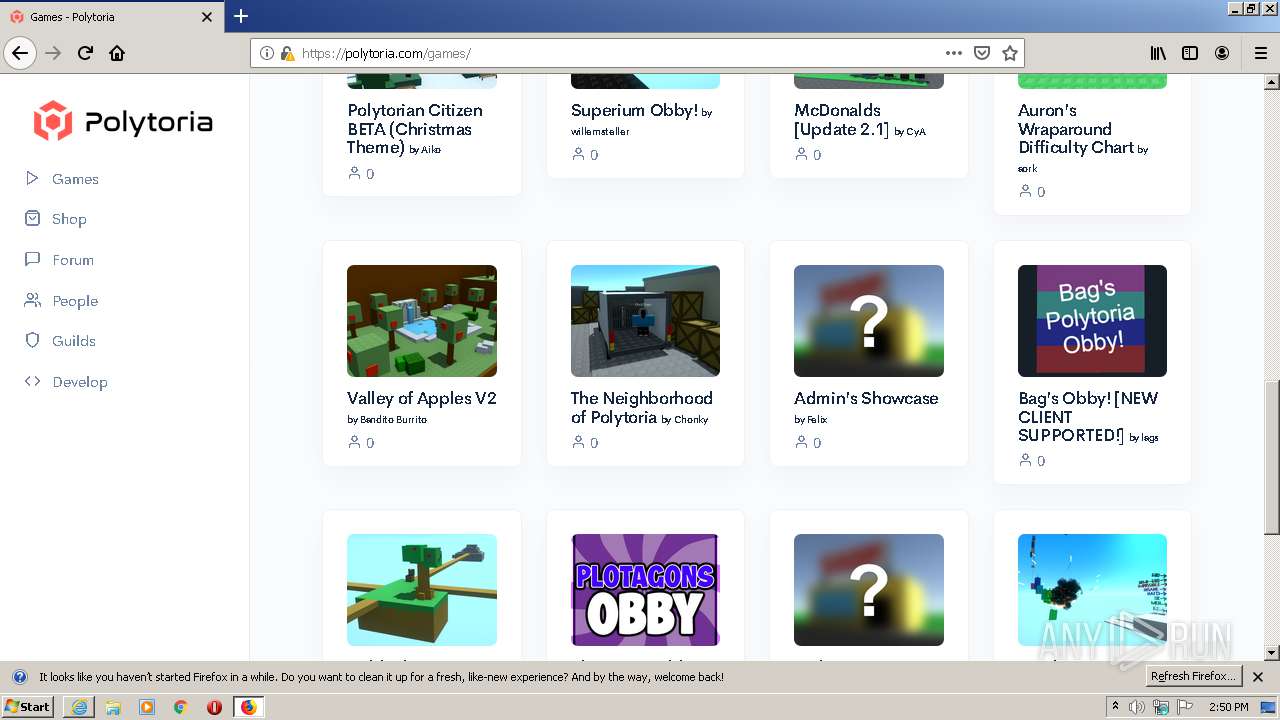The image size is (1280, 720).
Task: Save page to Pocket
Action: 982,53
